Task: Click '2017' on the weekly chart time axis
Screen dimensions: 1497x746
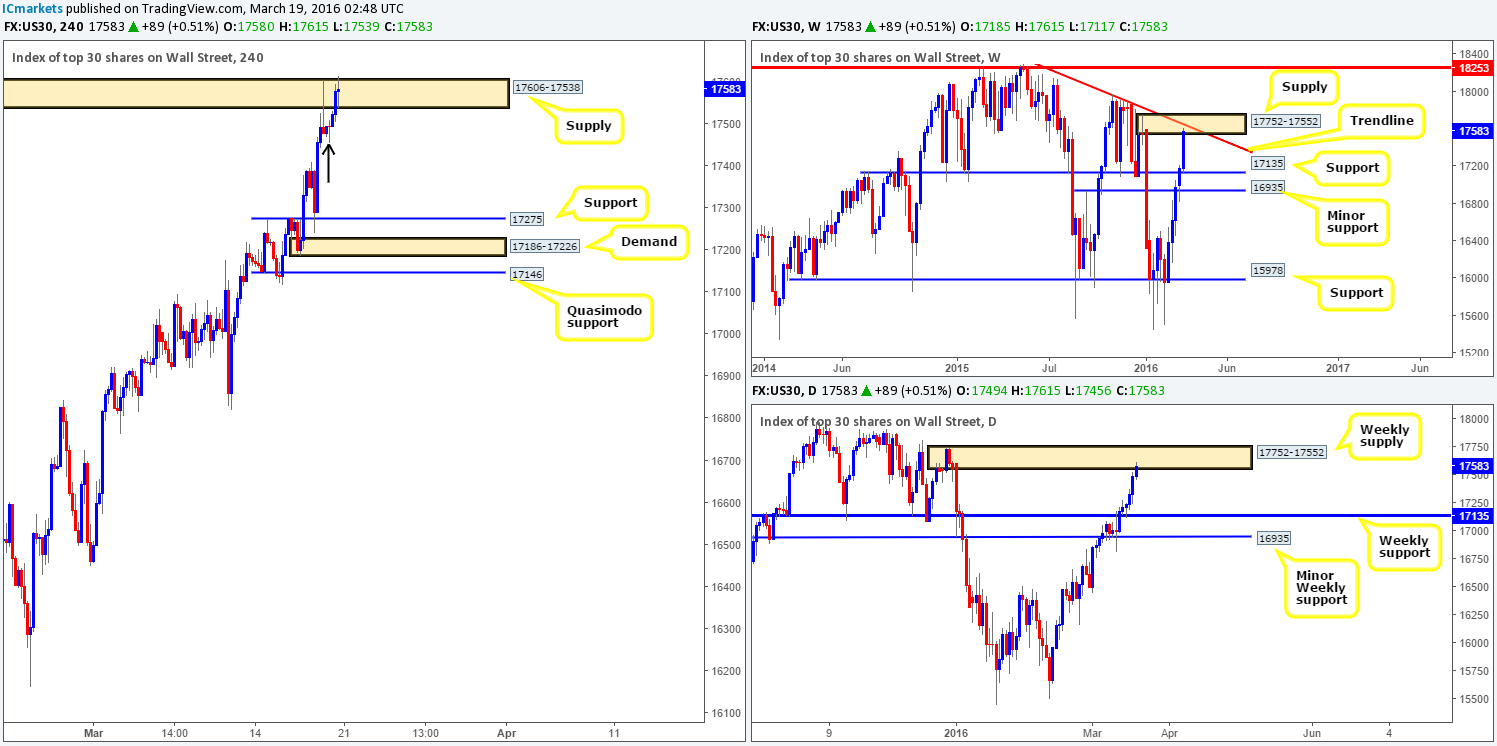Action: coord(1336,369)
